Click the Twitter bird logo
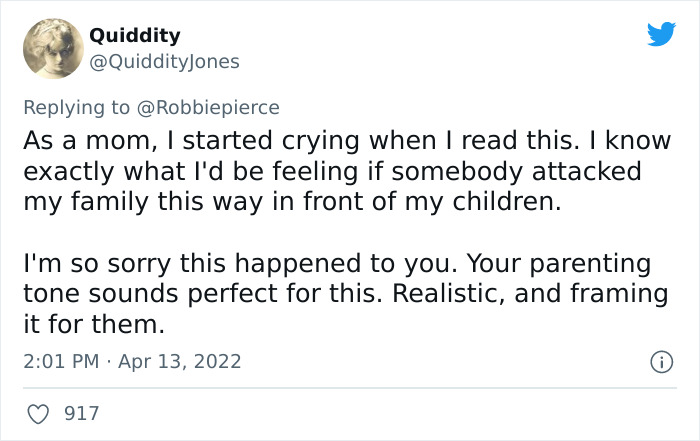 [x=661, y=34]
